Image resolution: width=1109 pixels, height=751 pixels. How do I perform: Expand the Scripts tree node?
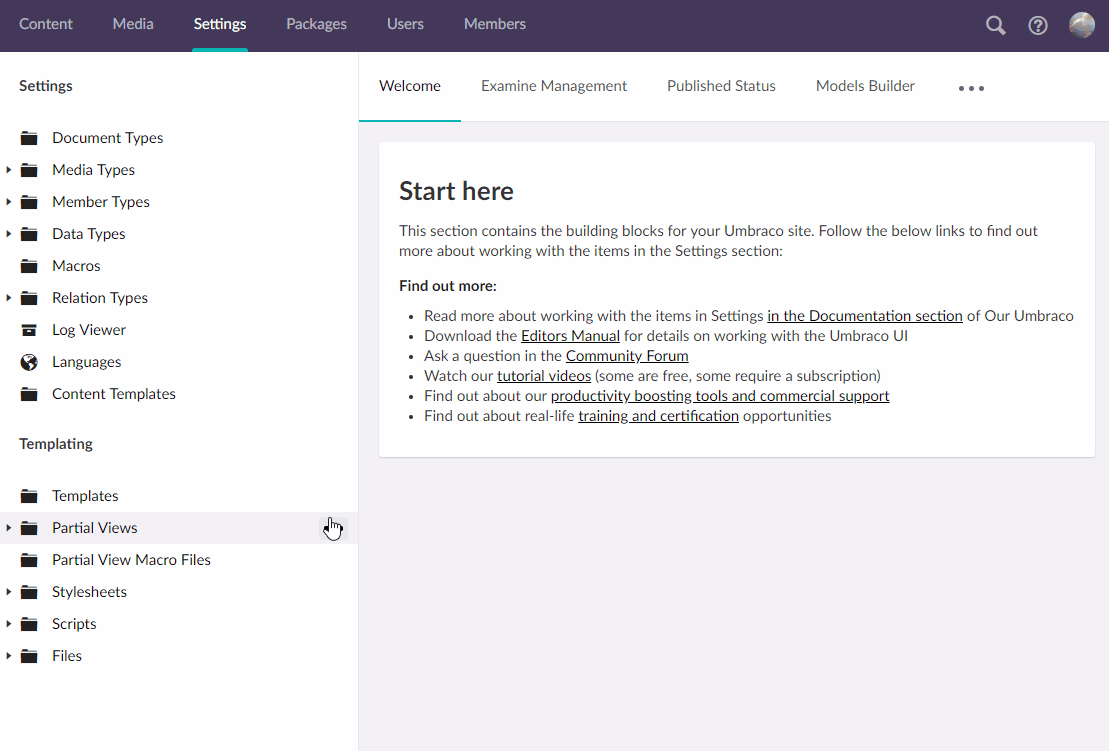(8, 624)
